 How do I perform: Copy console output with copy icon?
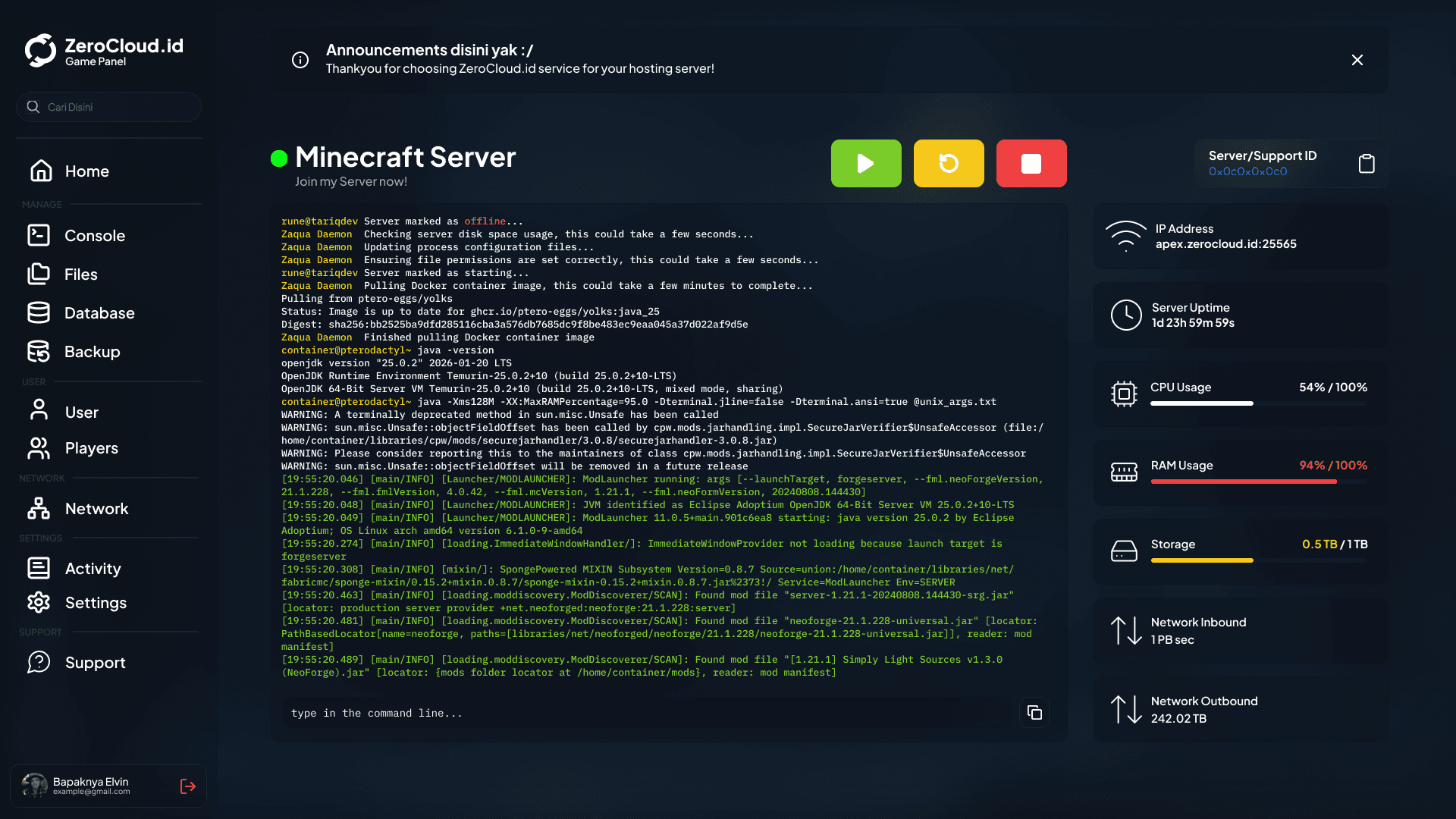click(x=1034, y=713)
